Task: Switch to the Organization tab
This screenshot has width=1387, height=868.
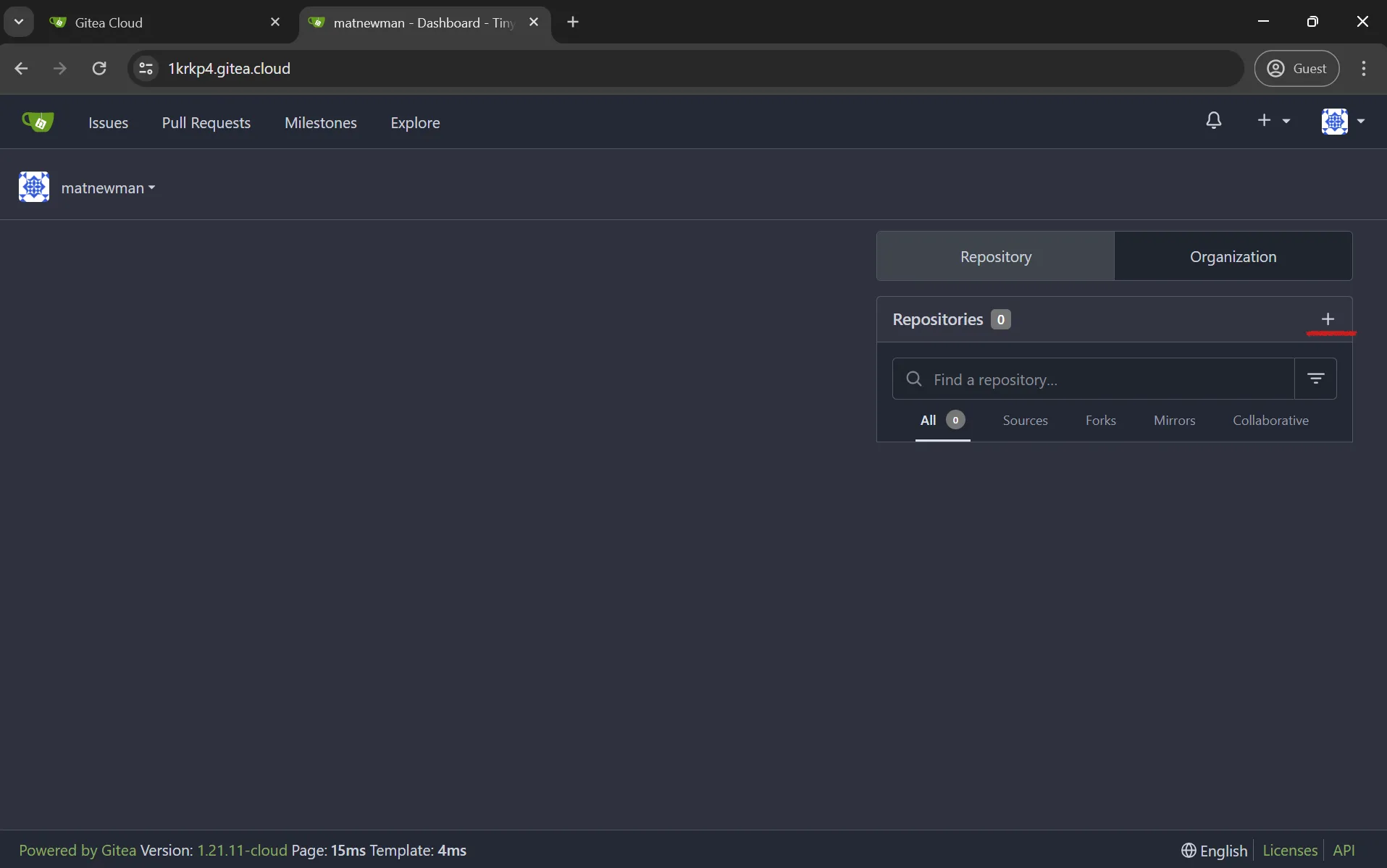Action: pyautogui.click(x=1233, y=256)
